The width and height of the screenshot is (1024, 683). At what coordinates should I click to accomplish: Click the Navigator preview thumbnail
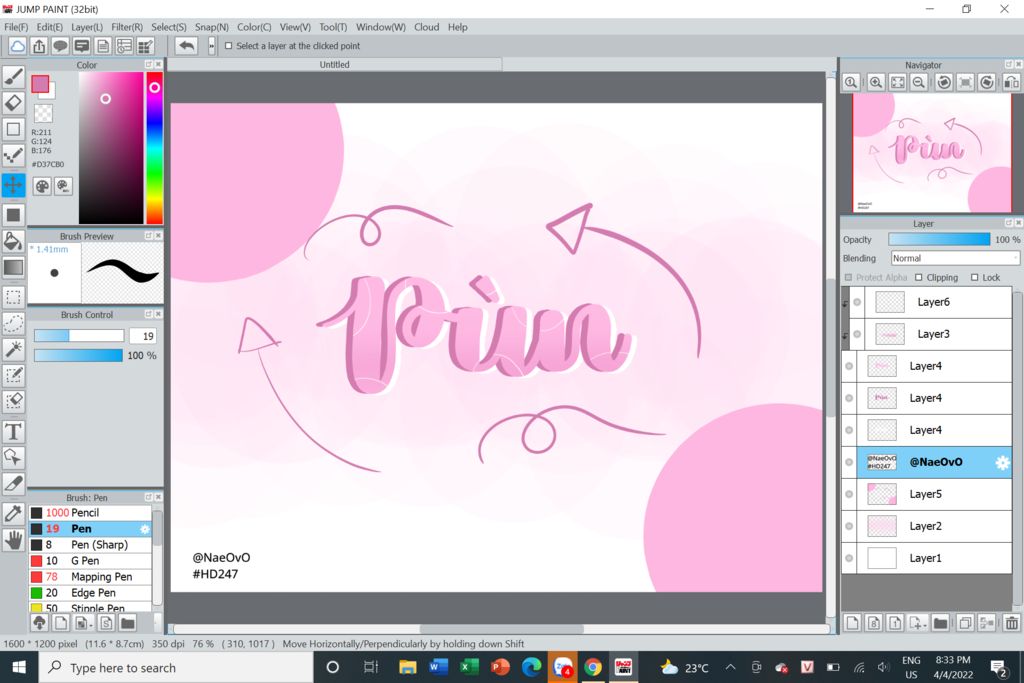[932, 152]
